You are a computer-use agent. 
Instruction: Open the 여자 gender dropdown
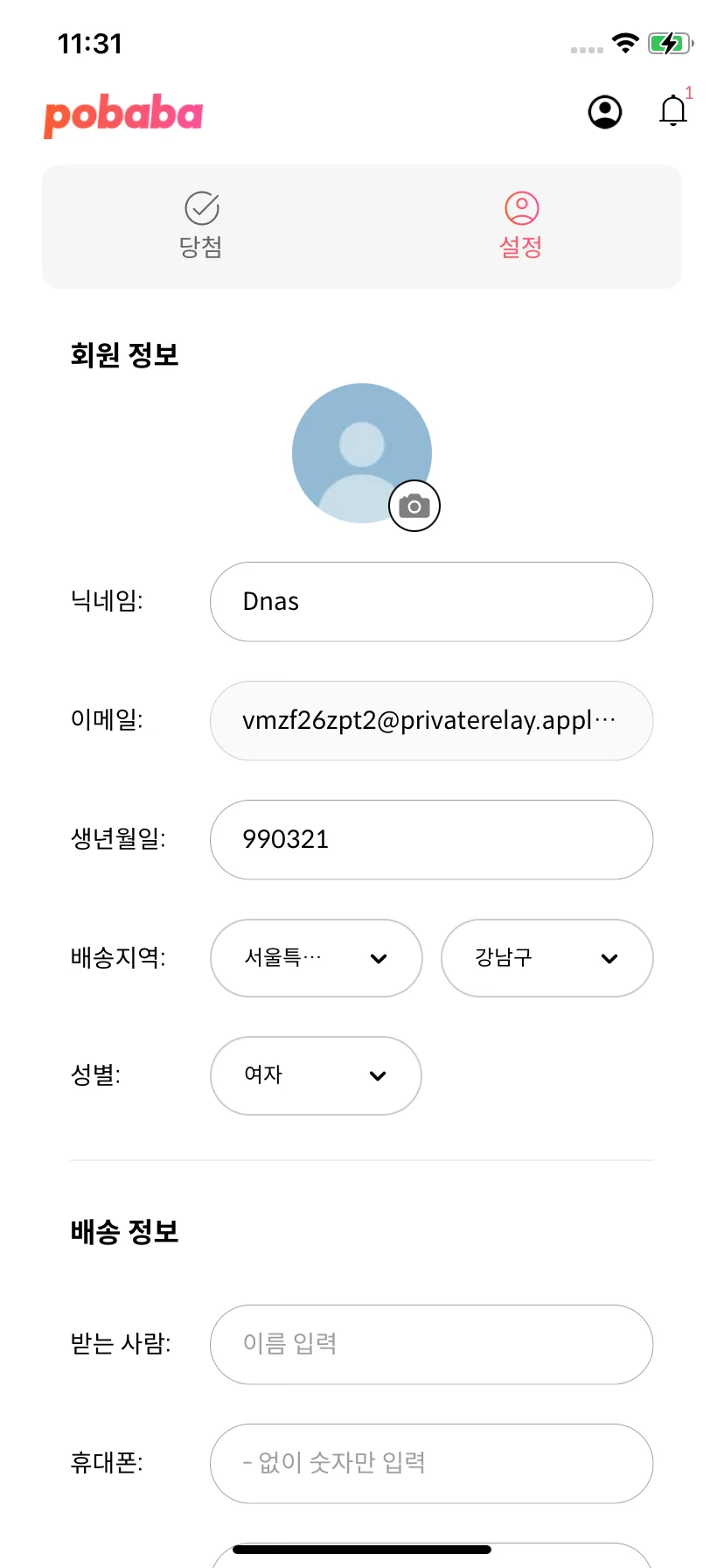(317, 1076)
